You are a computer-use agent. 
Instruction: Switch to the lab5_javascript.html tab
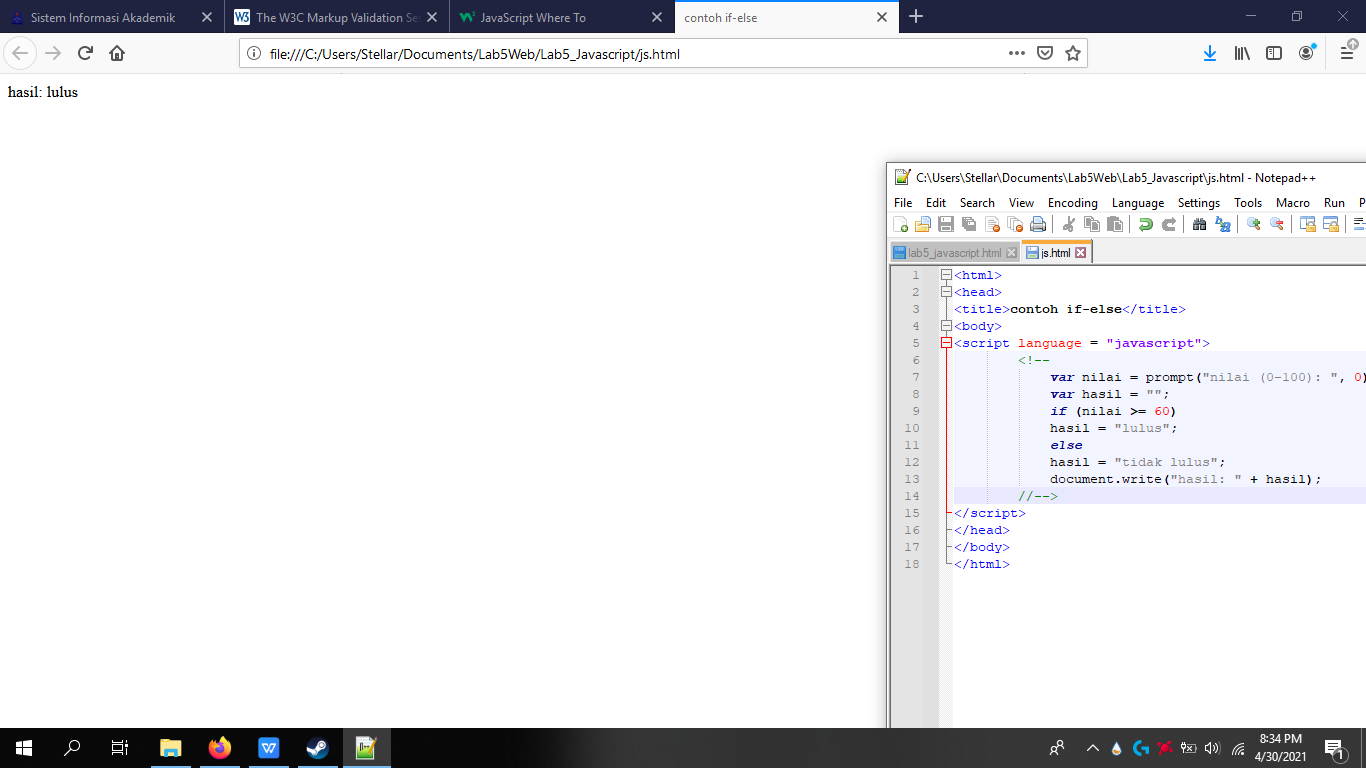click(x=952, y=252)
